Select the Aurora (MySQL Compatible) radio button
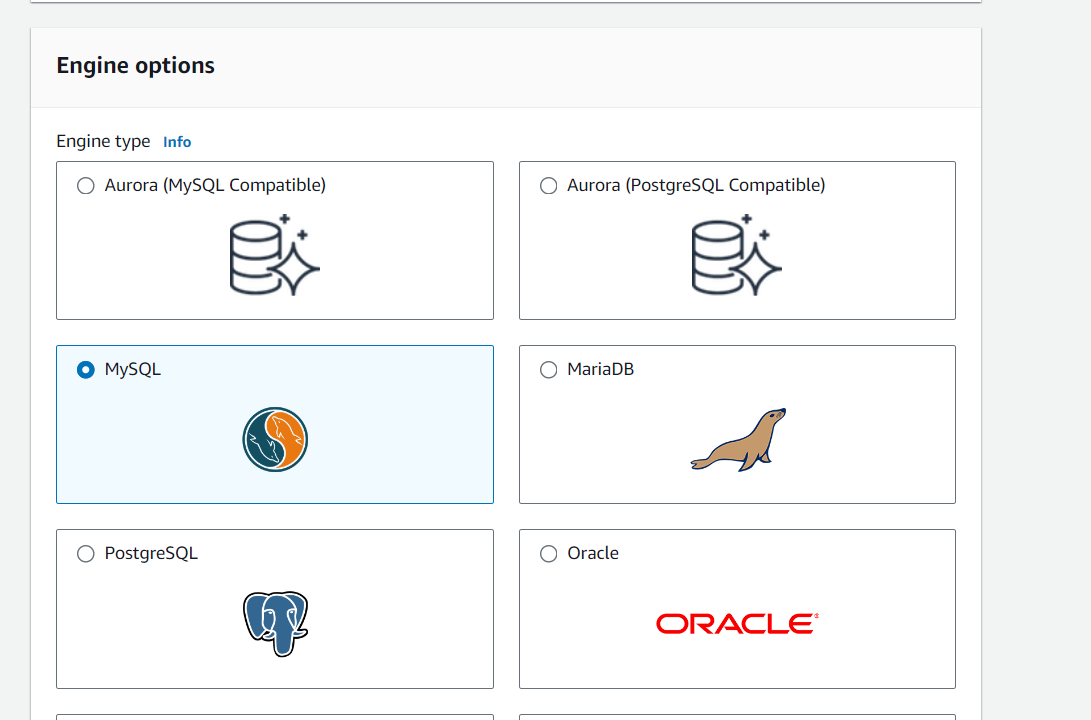The image size is (1091, 720). 86,186
